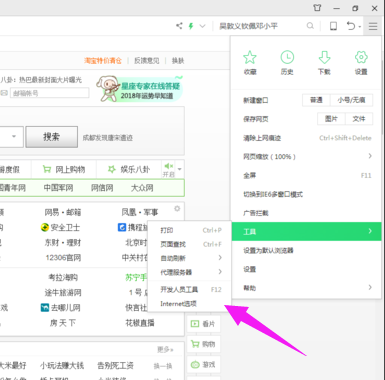Select 广告拦截 menu entry
385x380 pixels.
click(306, 213)
